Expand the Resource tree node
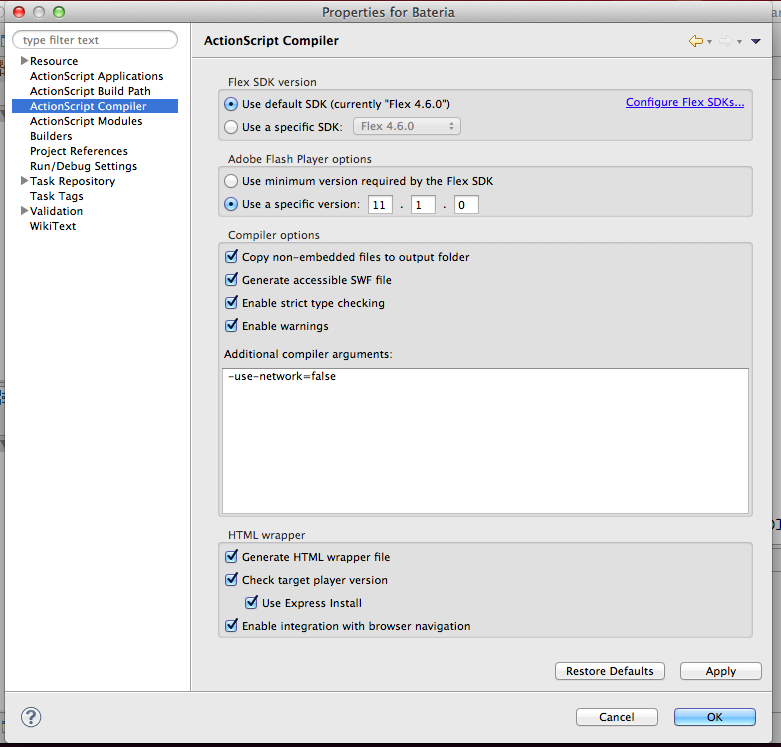 (x=24, y=61)
